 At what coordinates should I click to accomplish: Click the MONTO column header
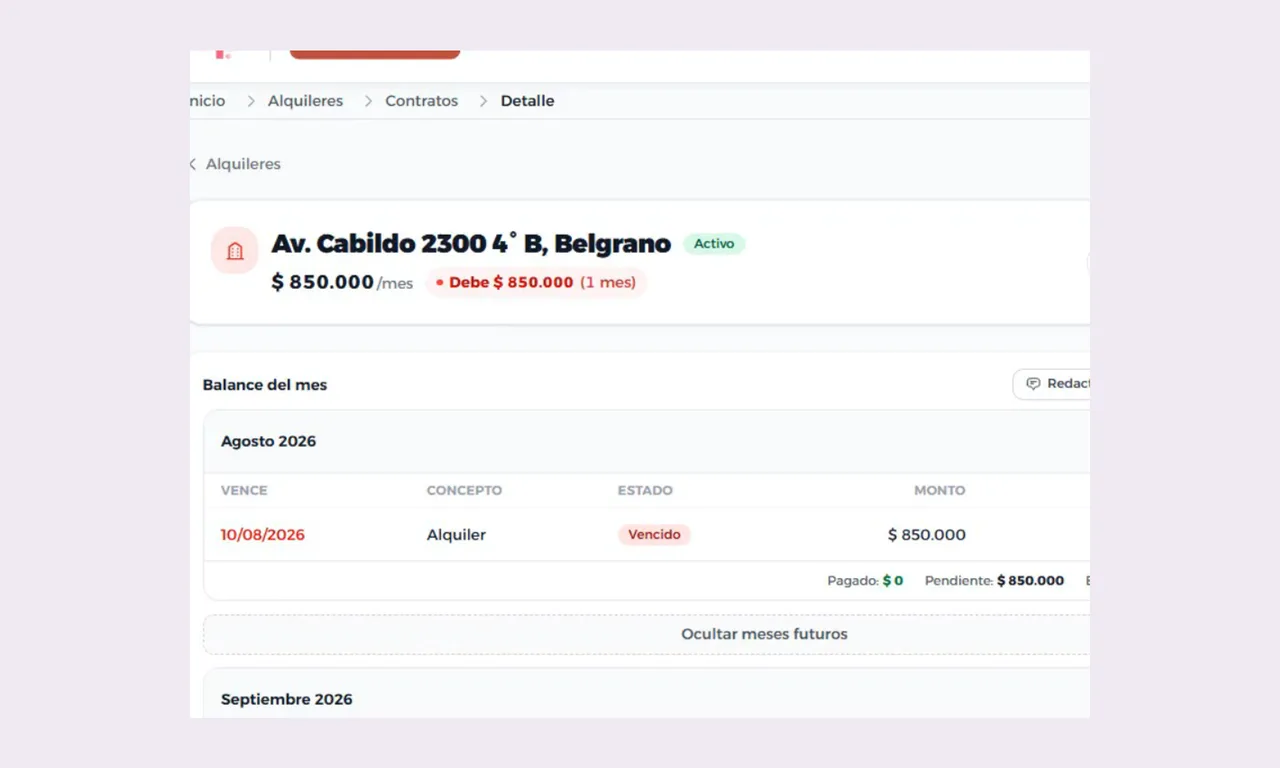[940, 490]
